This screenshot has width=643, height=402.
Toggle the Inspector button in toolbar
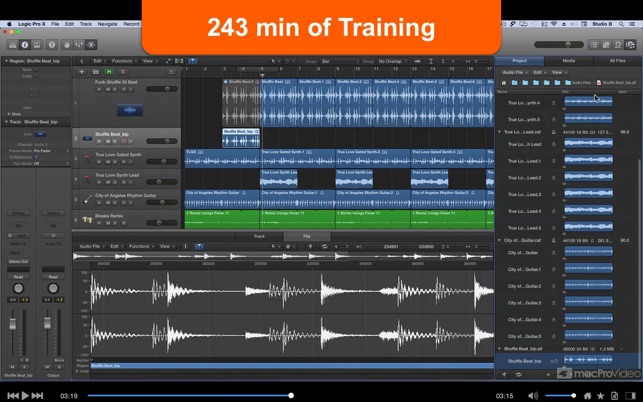(25, 45)
